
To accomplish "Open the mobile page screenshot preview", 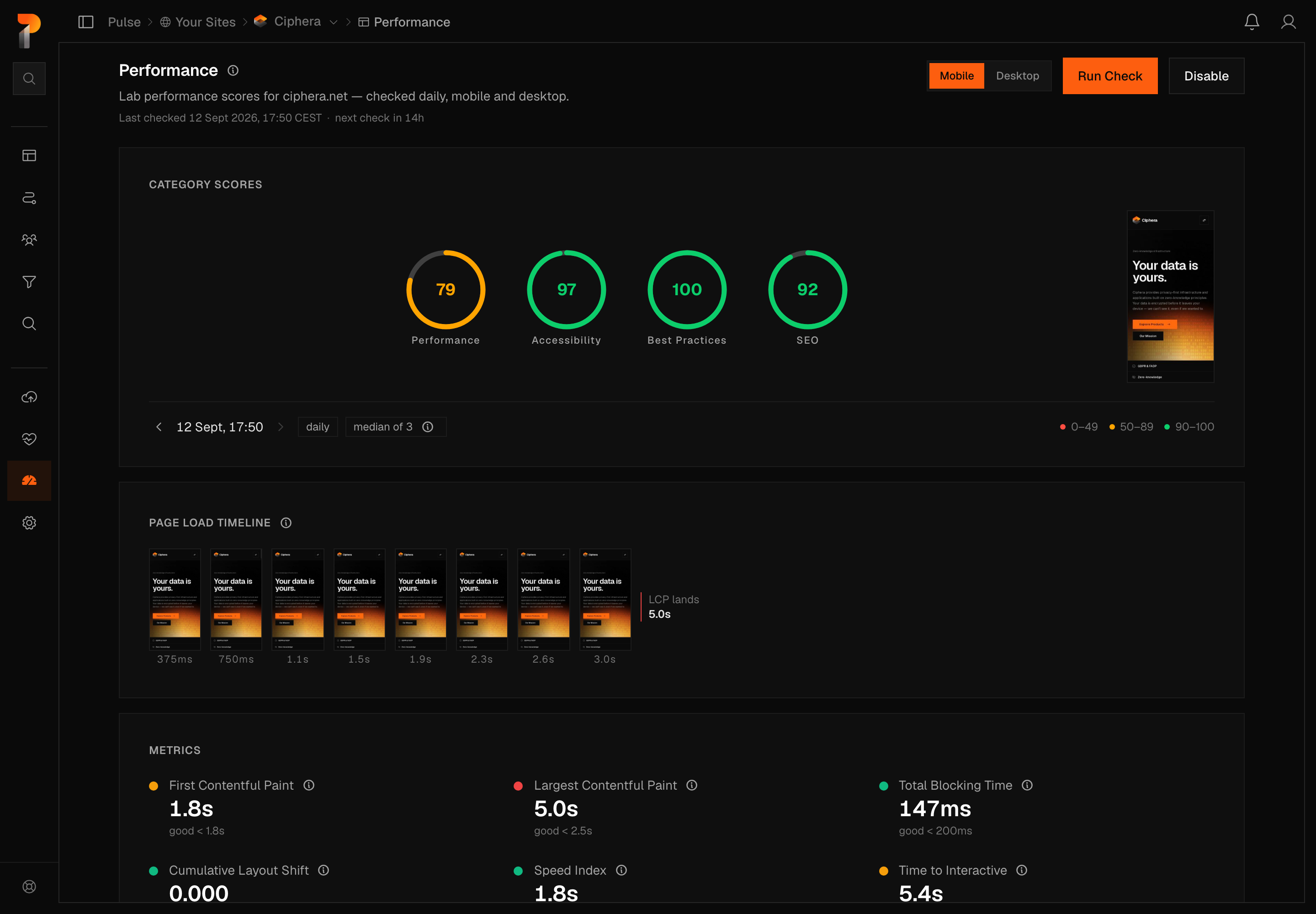I will click(x=1171, y=297).
